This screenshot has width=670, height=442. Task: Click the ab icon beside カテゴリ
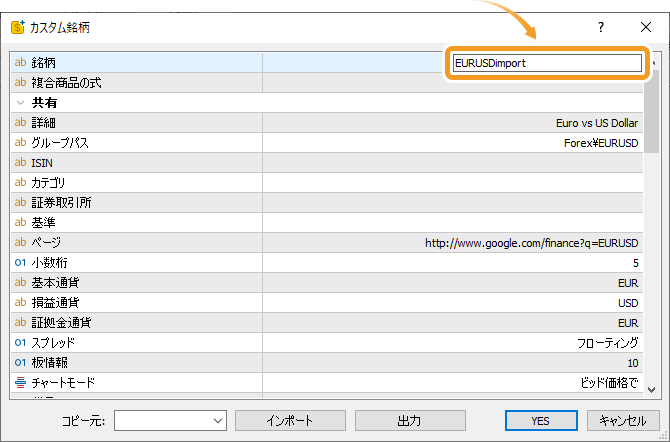(21, 182)
